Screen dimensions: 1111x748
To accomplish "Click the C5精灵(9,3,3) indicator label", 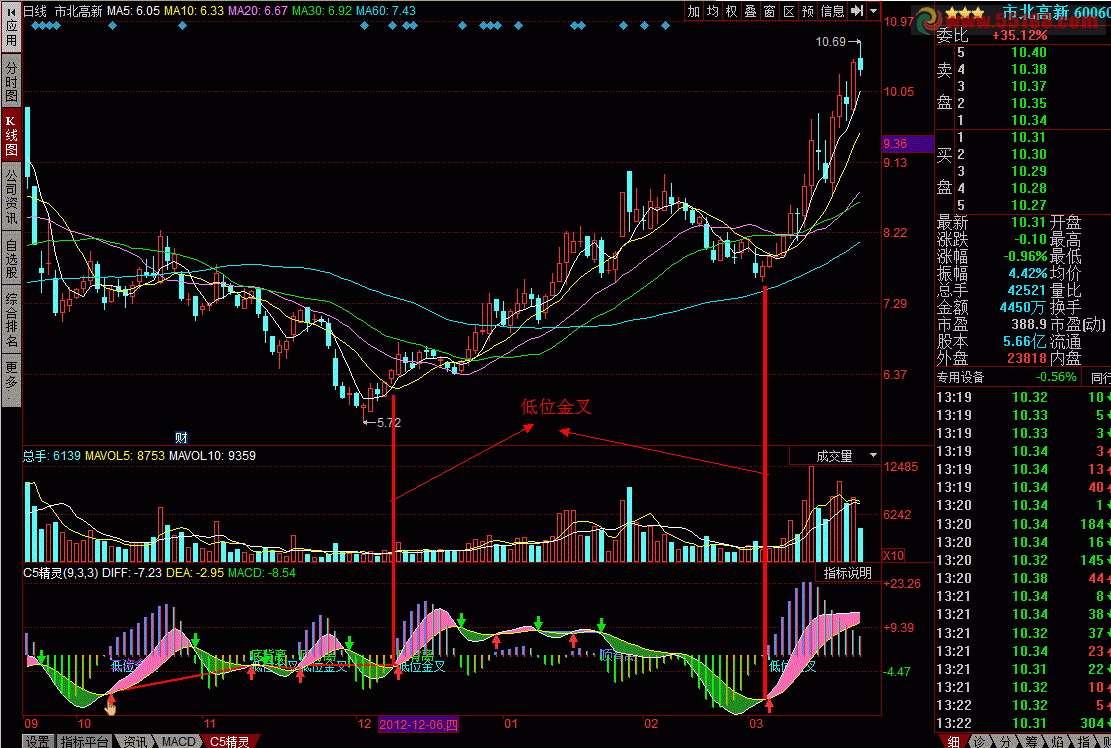I will 61,572.
